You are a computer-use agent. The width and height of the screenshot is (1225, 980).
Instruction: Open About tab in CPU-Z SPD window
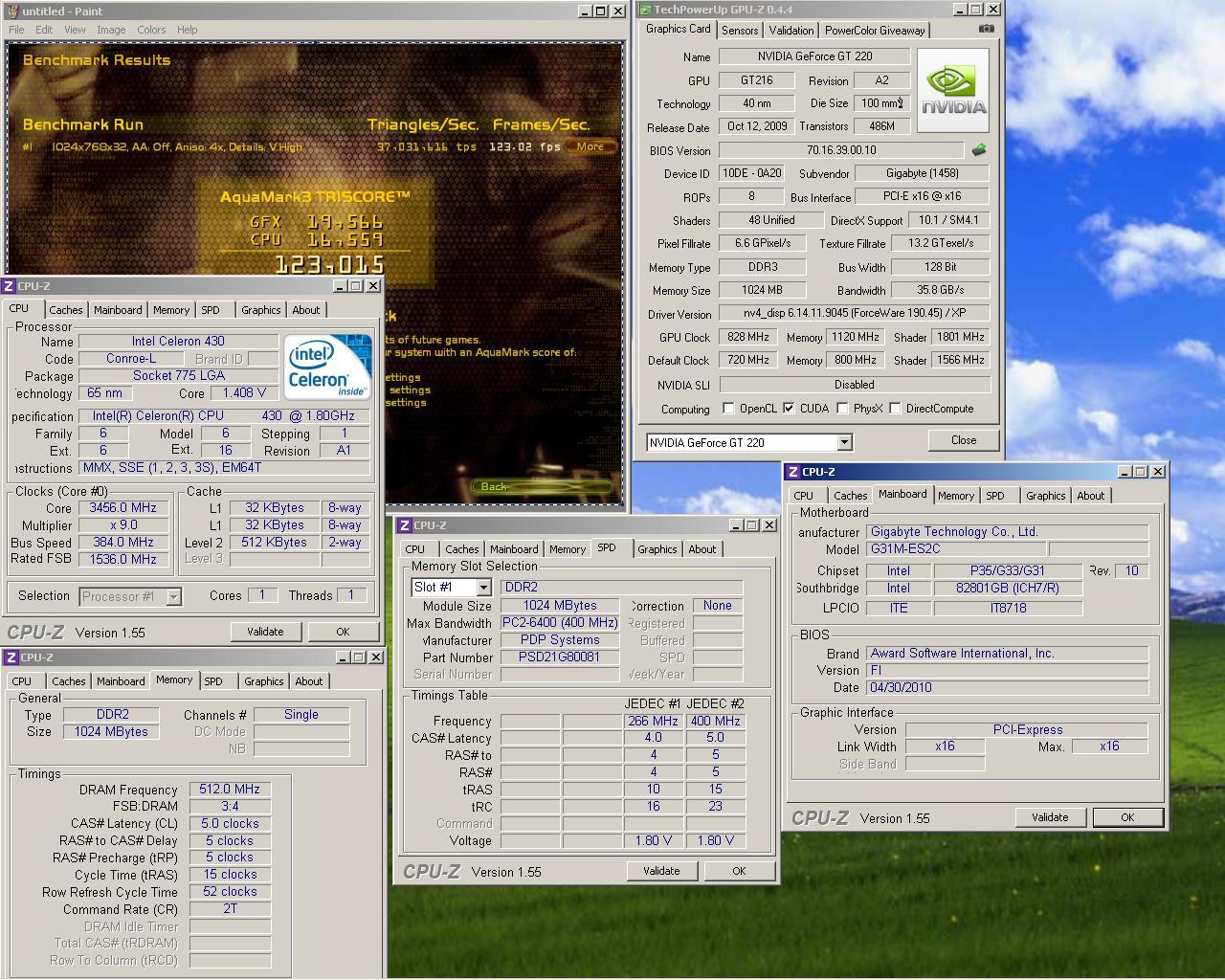(x=702, y=549)
